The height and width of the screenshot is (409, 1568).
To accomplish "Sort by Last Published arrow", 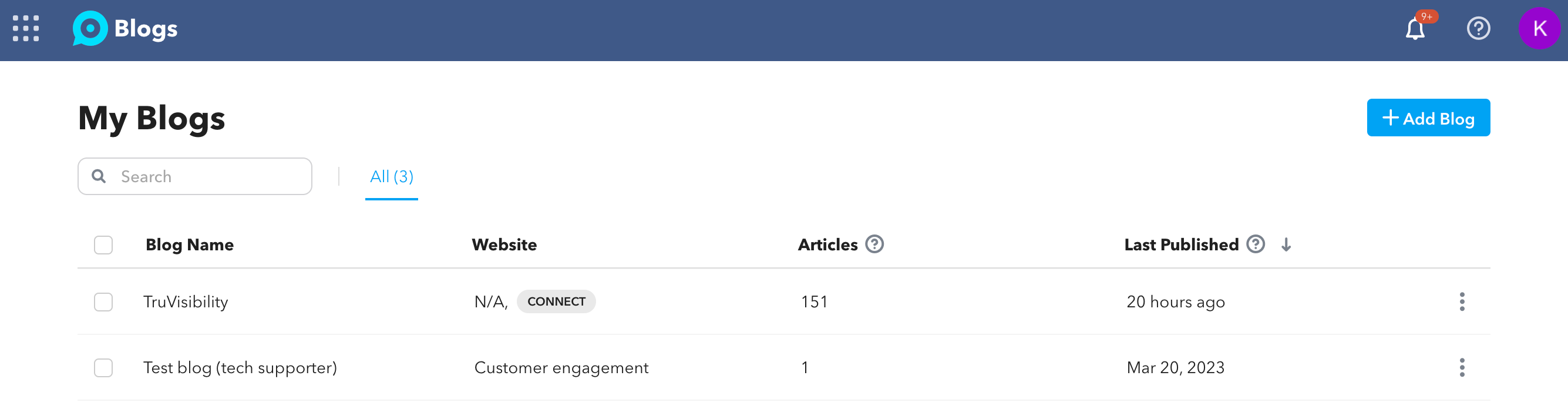I will pyautogui.click(x=1286, y=245).
